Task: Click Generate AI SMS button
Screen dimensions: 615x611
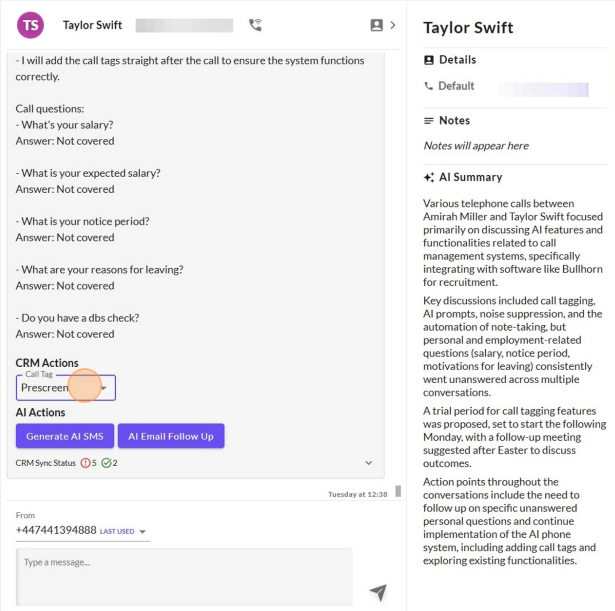Action: [65, 436]
